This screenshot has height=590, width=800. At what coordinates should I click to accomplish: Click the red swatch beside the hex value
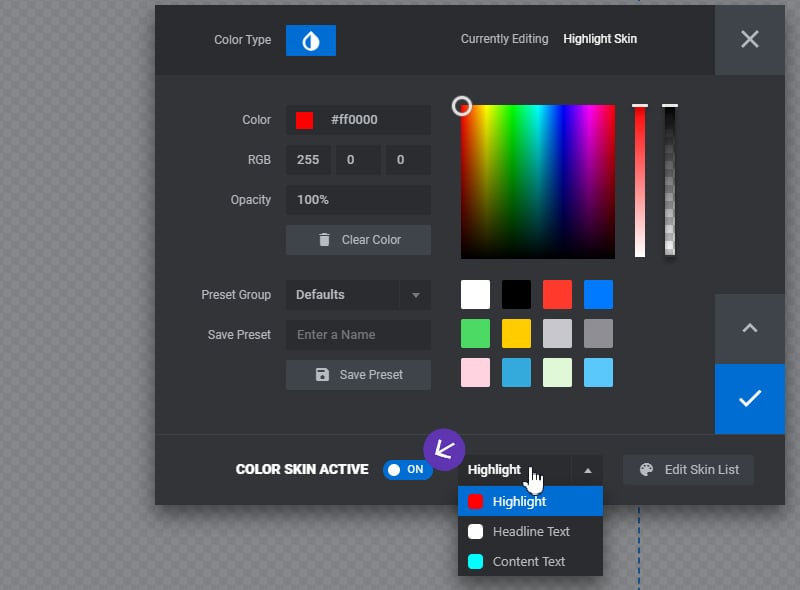(305, 120)
